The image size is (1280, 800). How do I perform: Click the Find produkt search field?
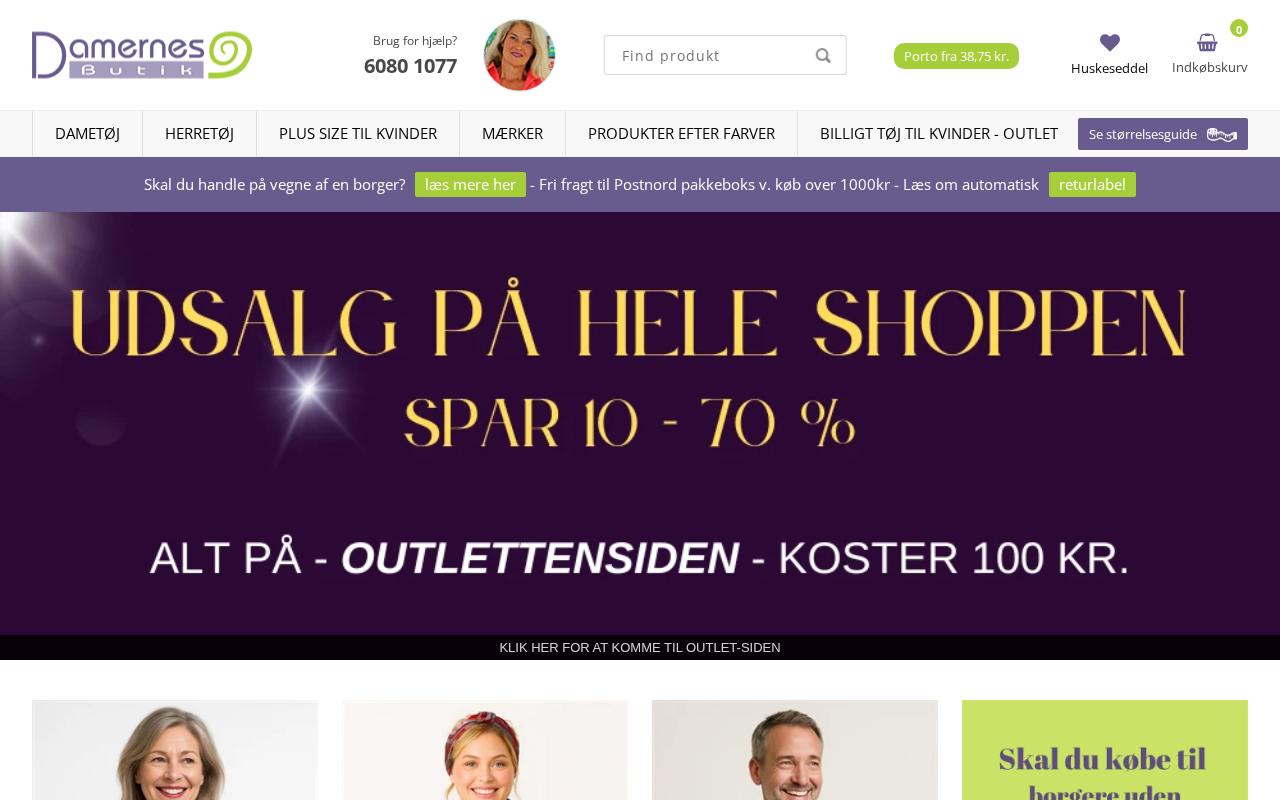tap(708, 55)
